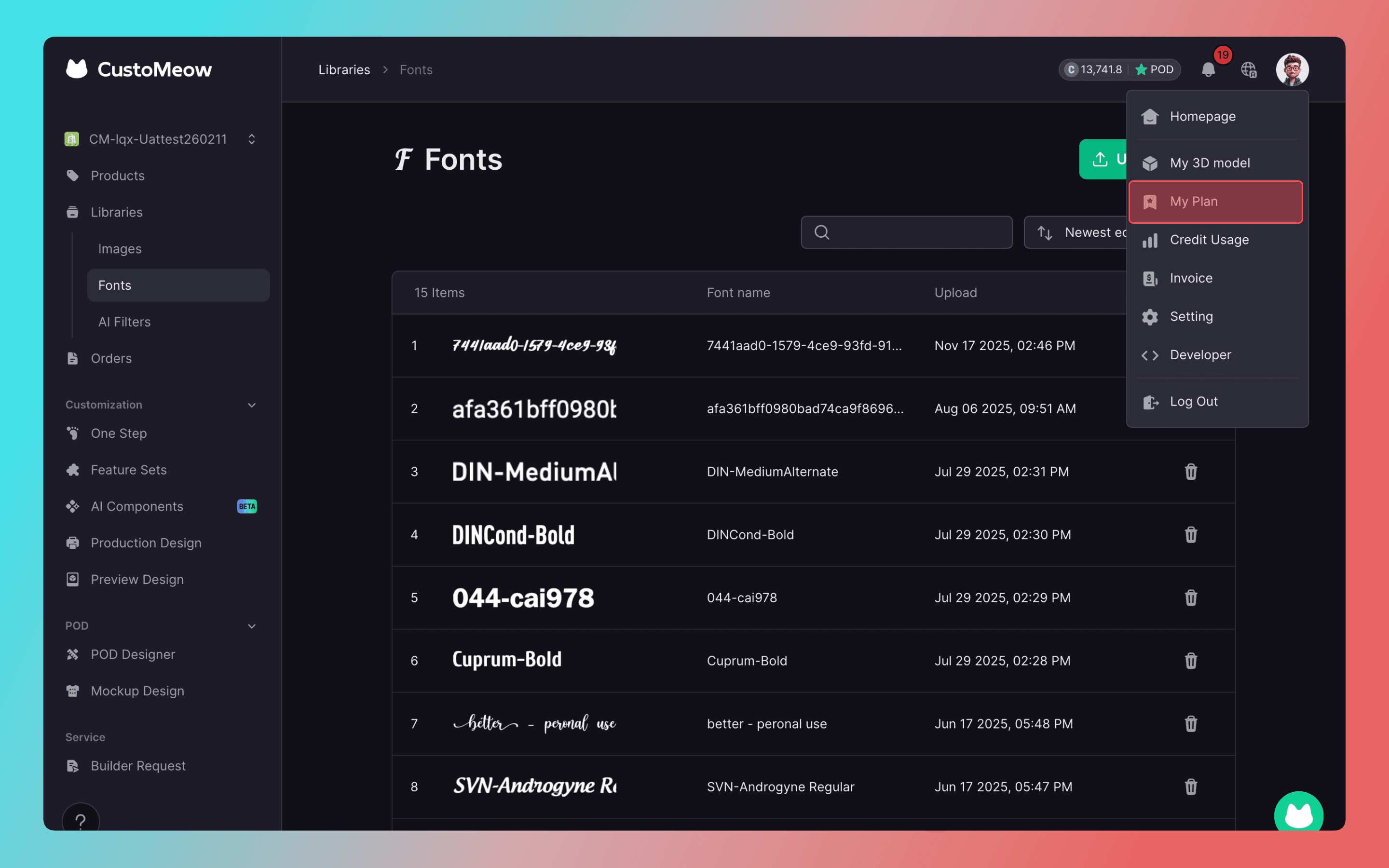Open the user avatar menu
Screen dimensions: 1389x868
pos(1292,70)
